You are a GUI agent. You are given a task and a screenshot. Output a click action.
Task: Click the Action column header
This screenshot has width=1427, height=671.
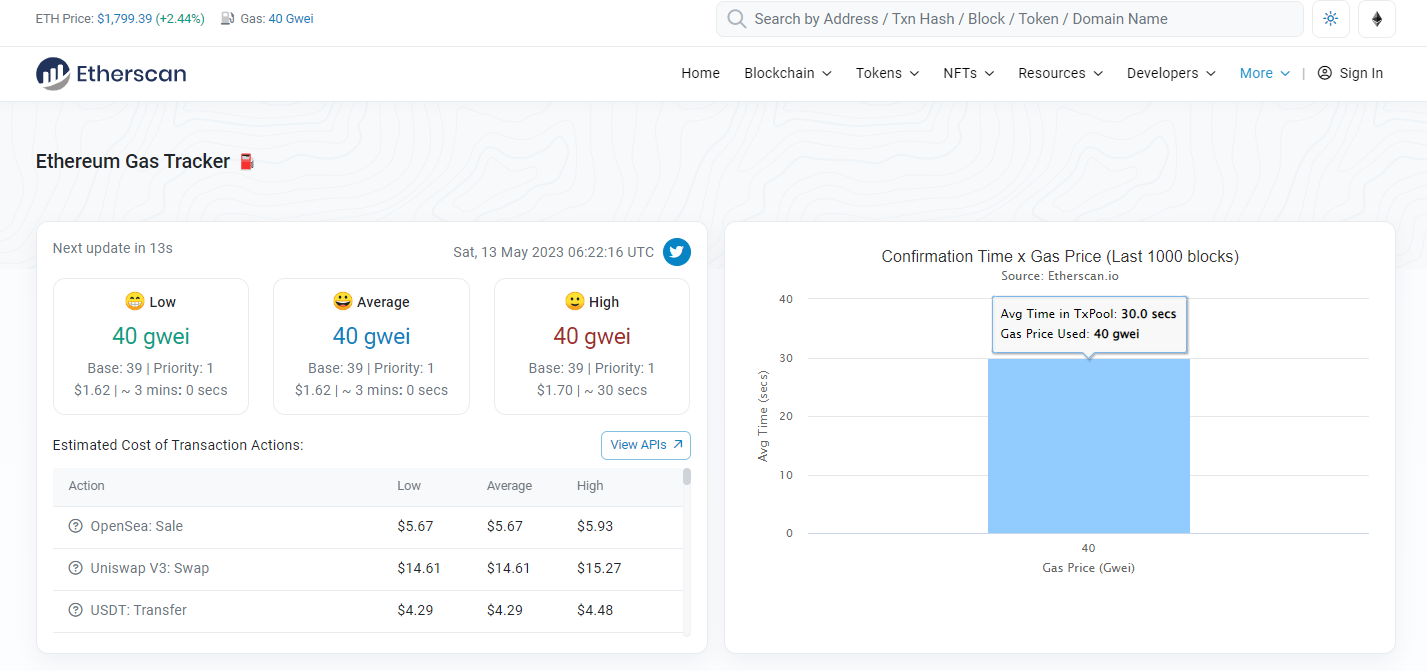tap(87, 486)
